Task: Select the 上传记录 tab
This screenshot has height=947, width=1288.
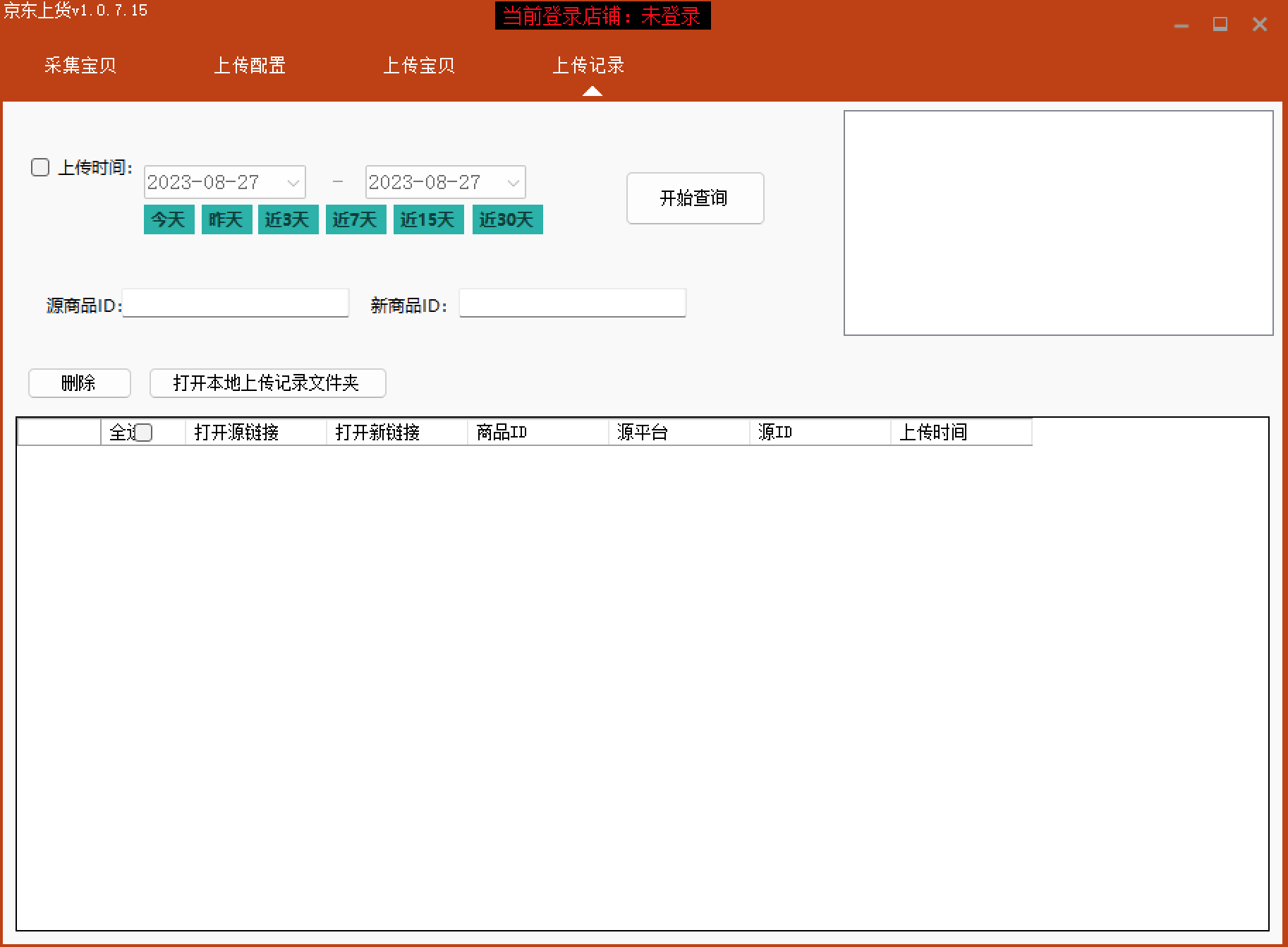Action: click(x=588, y=66)
